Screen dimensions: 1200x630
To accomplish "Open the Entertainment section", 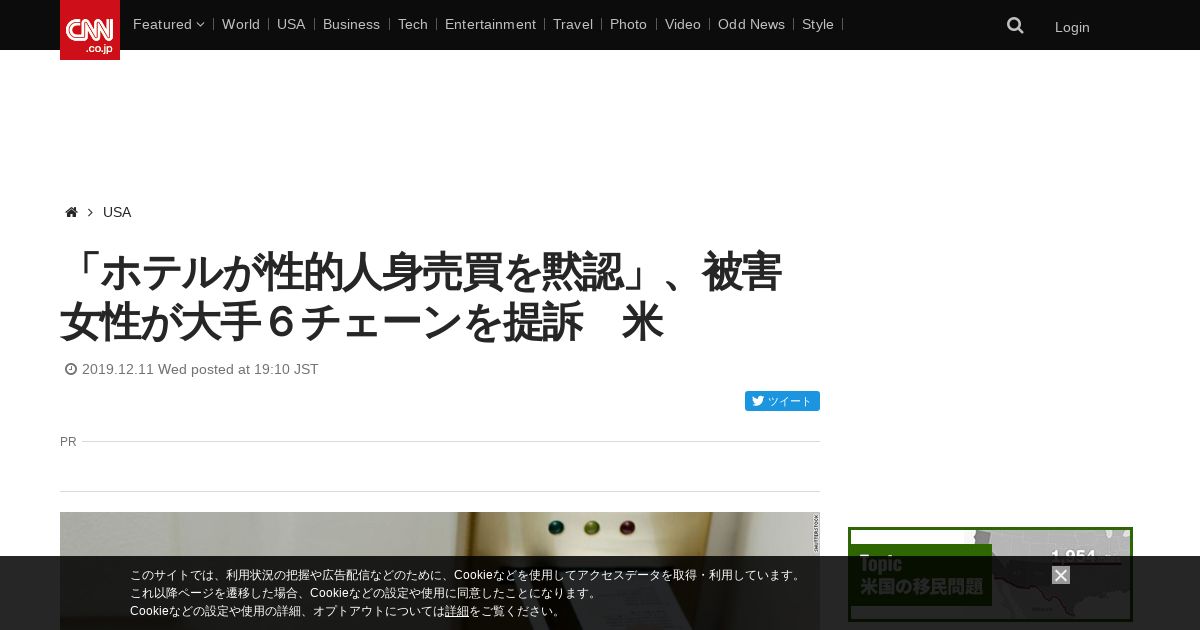I will pos(490,24).
